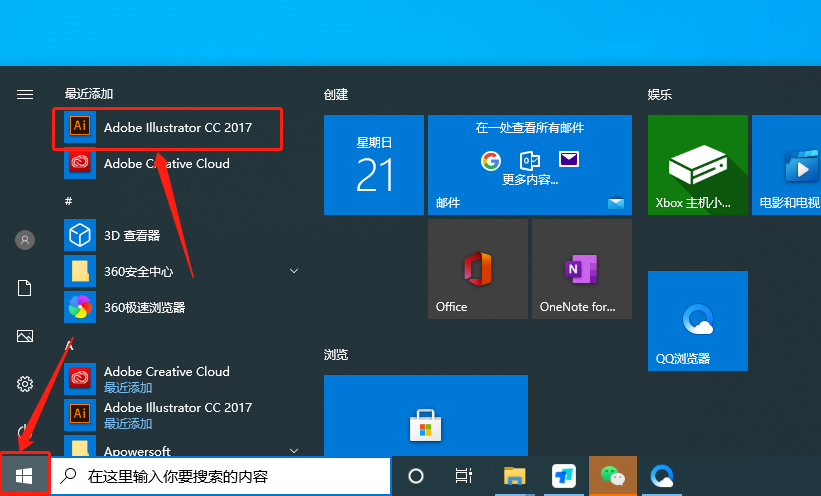Open the OneNote for... tile
Image resolution: width=821 pixels, height=496 pixels.
point(582,269)
